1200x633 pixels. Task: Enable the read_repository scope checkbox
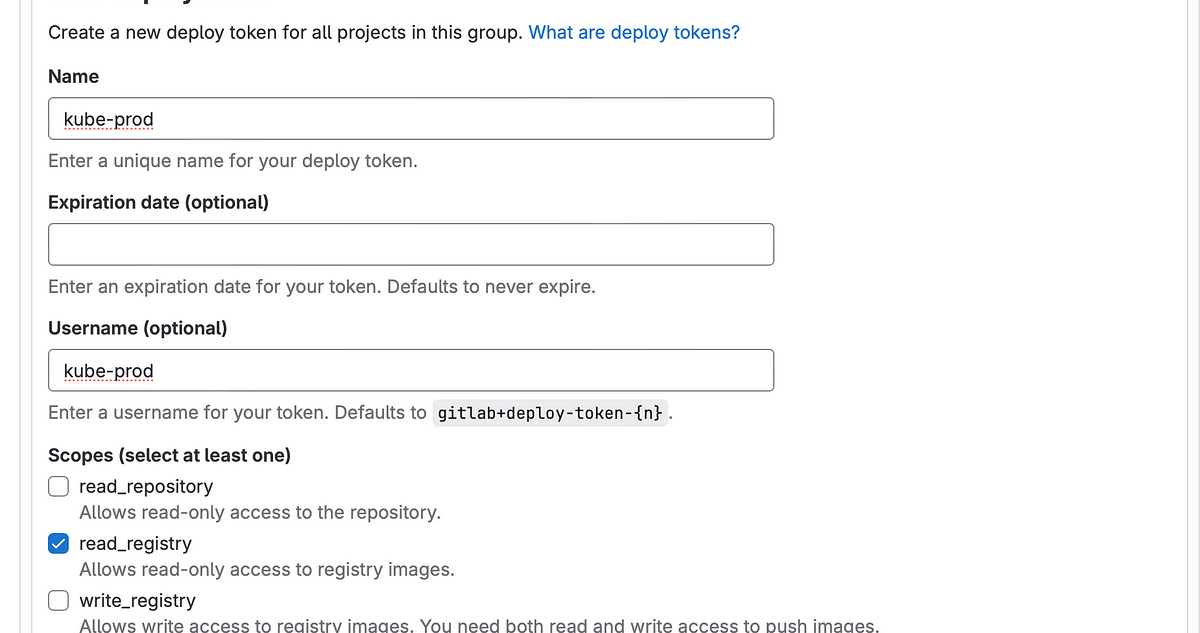coord(59,486)
